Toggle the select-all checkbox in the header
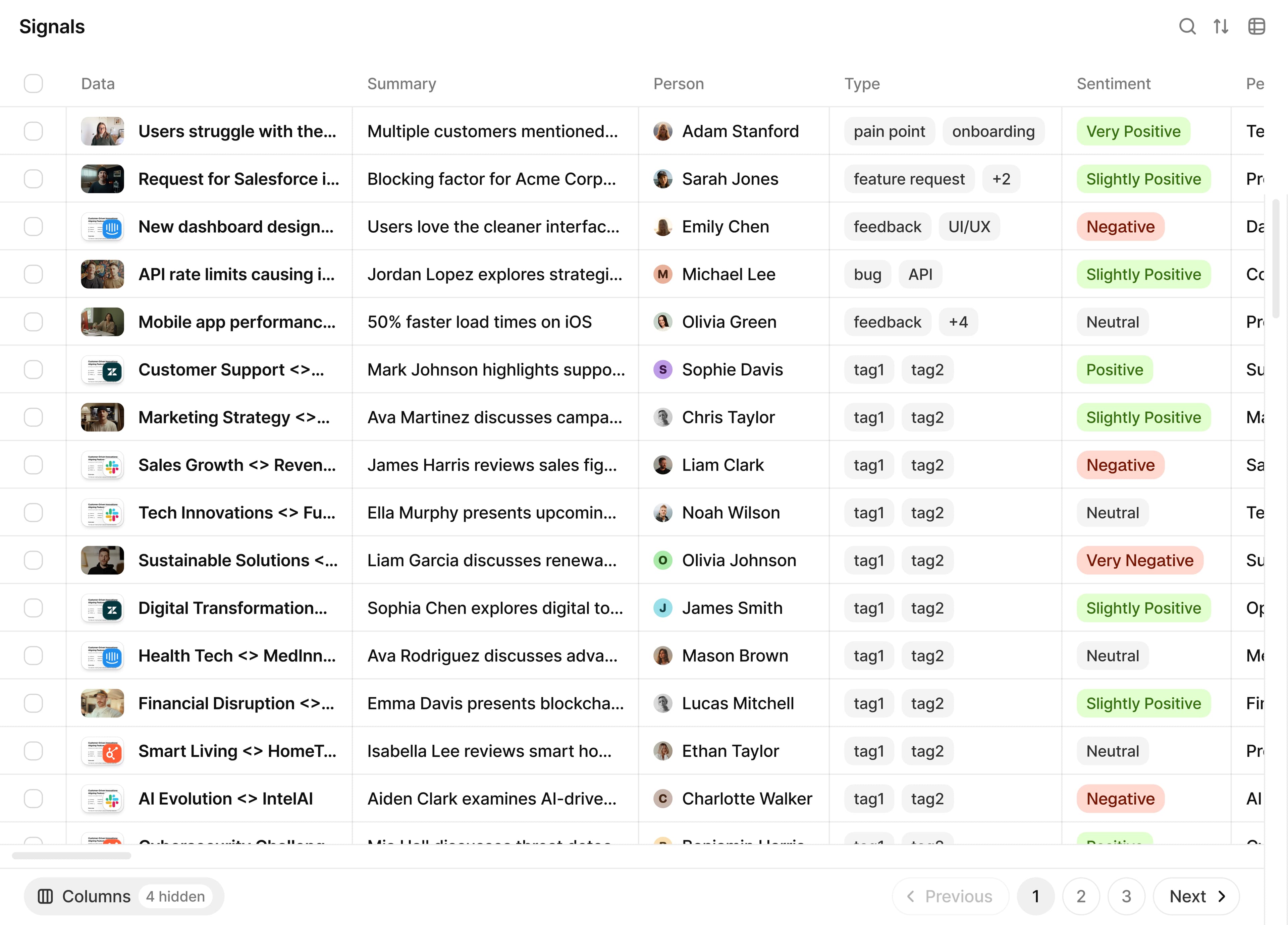The width and height of the screenshot is (1288, 925). tap(34, 83)
